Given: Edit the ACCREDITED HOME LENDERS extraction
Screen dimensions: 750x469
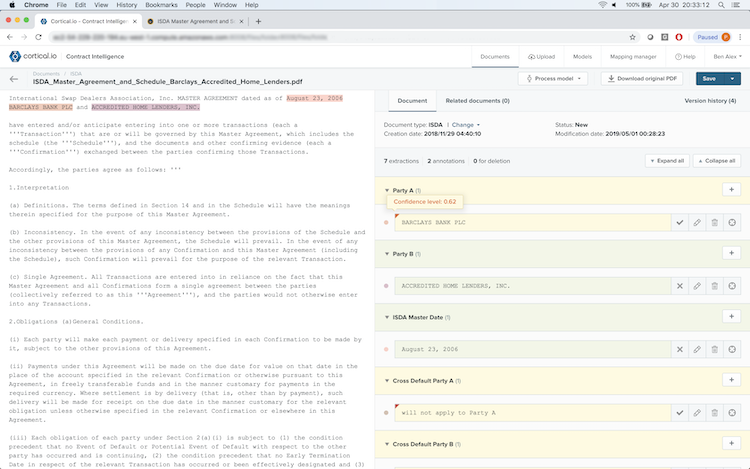Looking at the screenshot, I should click(697, 286).
